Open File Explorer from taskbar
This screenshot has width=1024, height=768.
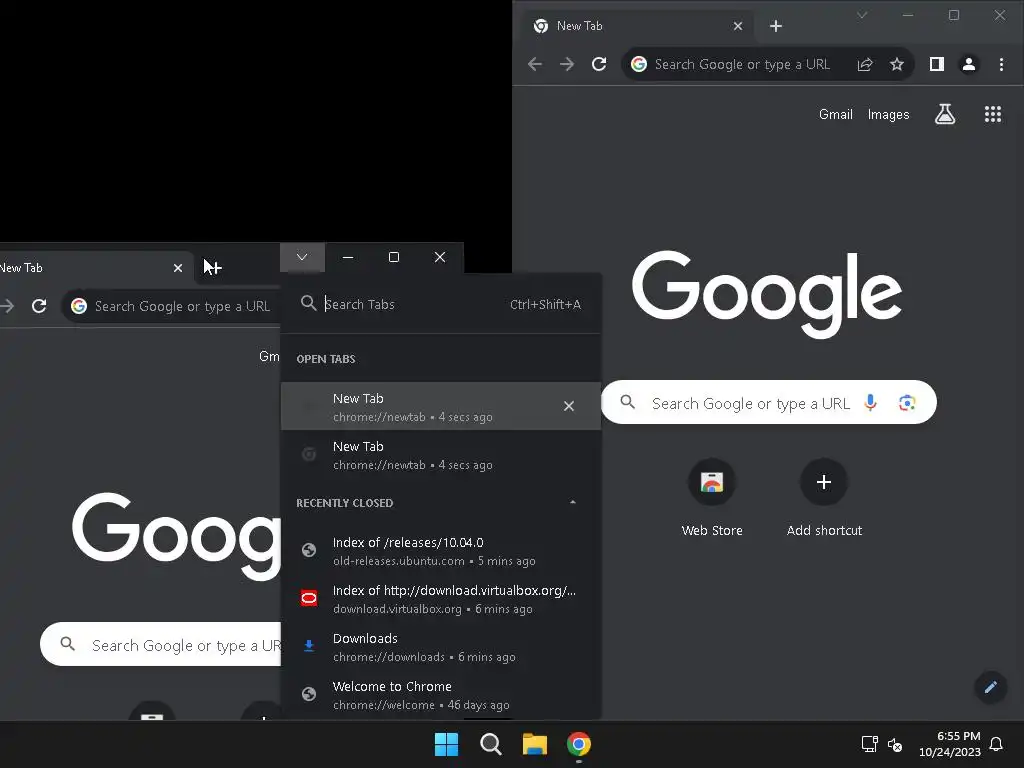(x=534, y=744)
